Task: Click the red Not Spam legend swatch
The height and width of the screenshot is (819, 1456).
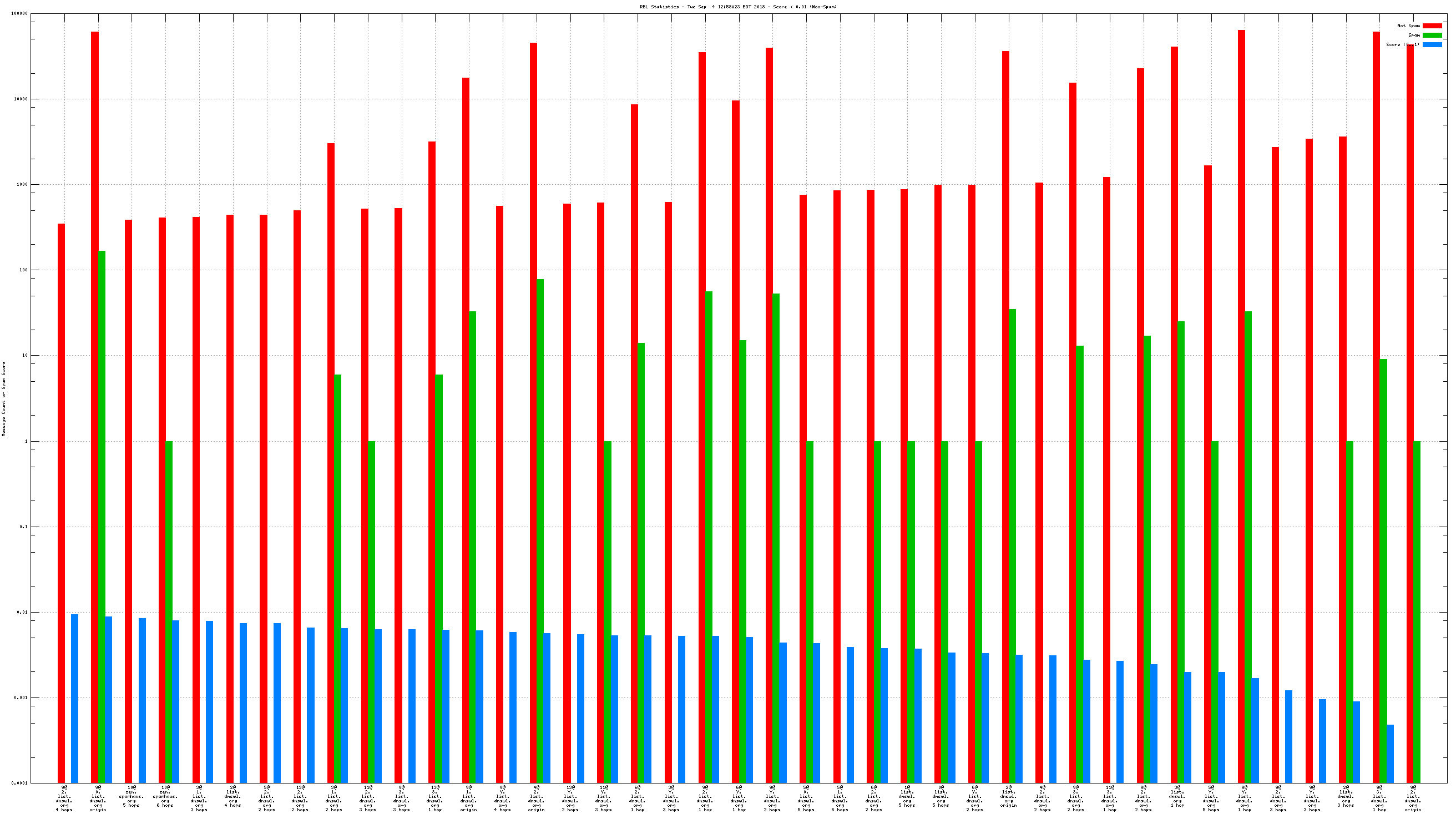Action: click(1432, 26)
